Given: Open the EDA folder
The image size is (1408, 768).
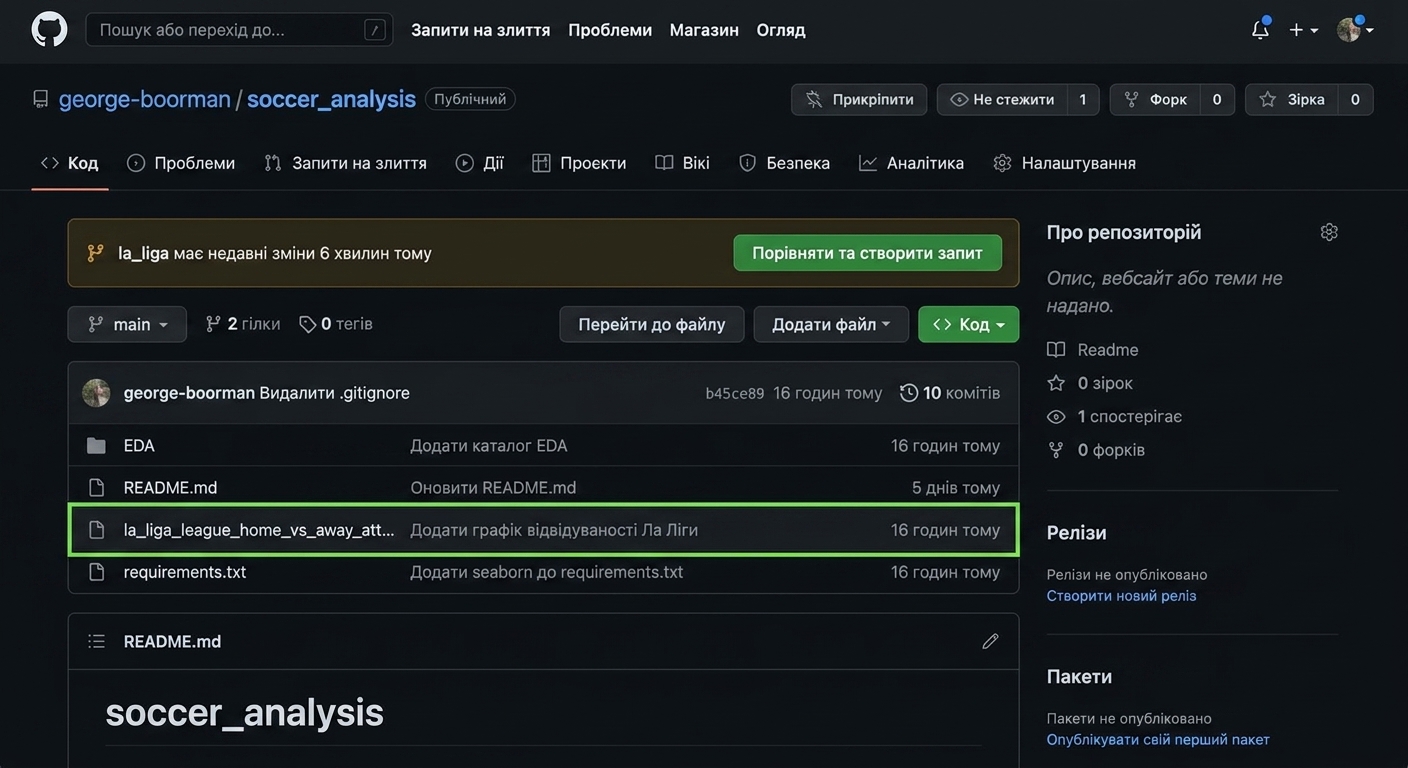Looking at the screenshot, I should (139, 446).
